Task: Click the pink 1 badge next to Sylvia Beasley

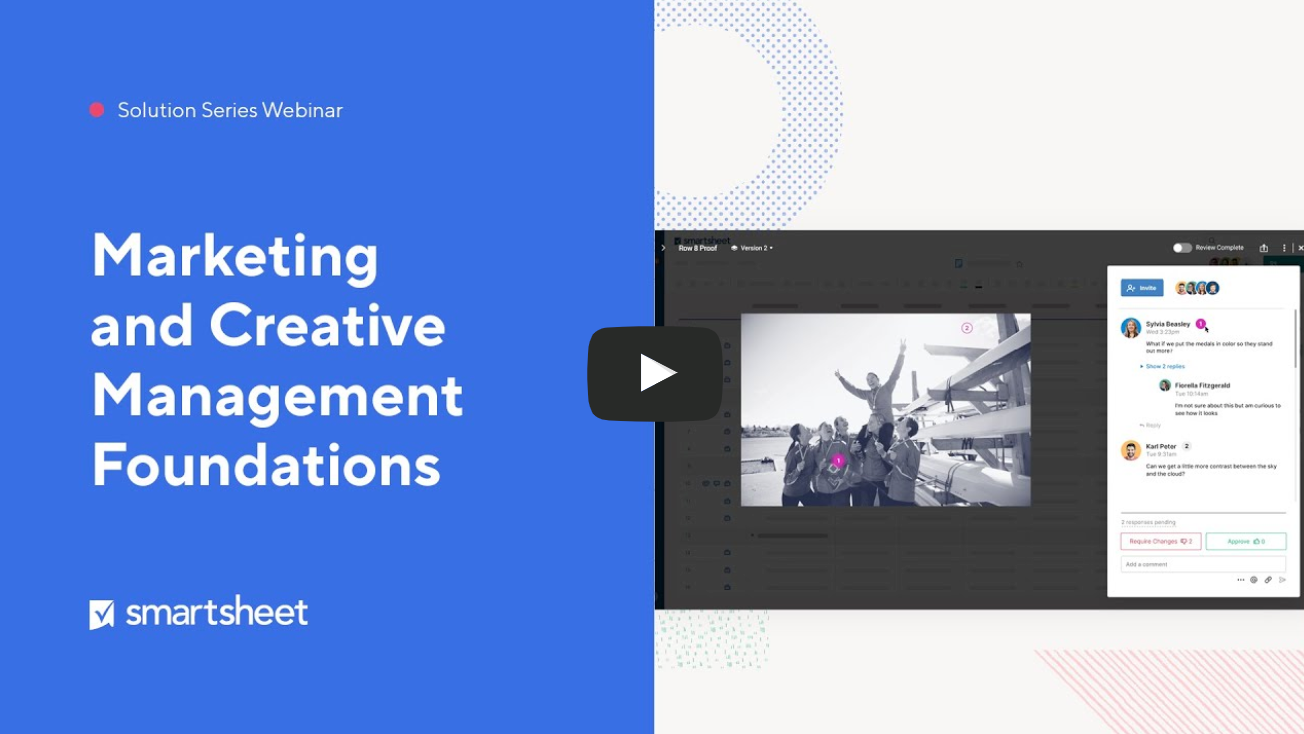Action: click(x=1200, y=324)
